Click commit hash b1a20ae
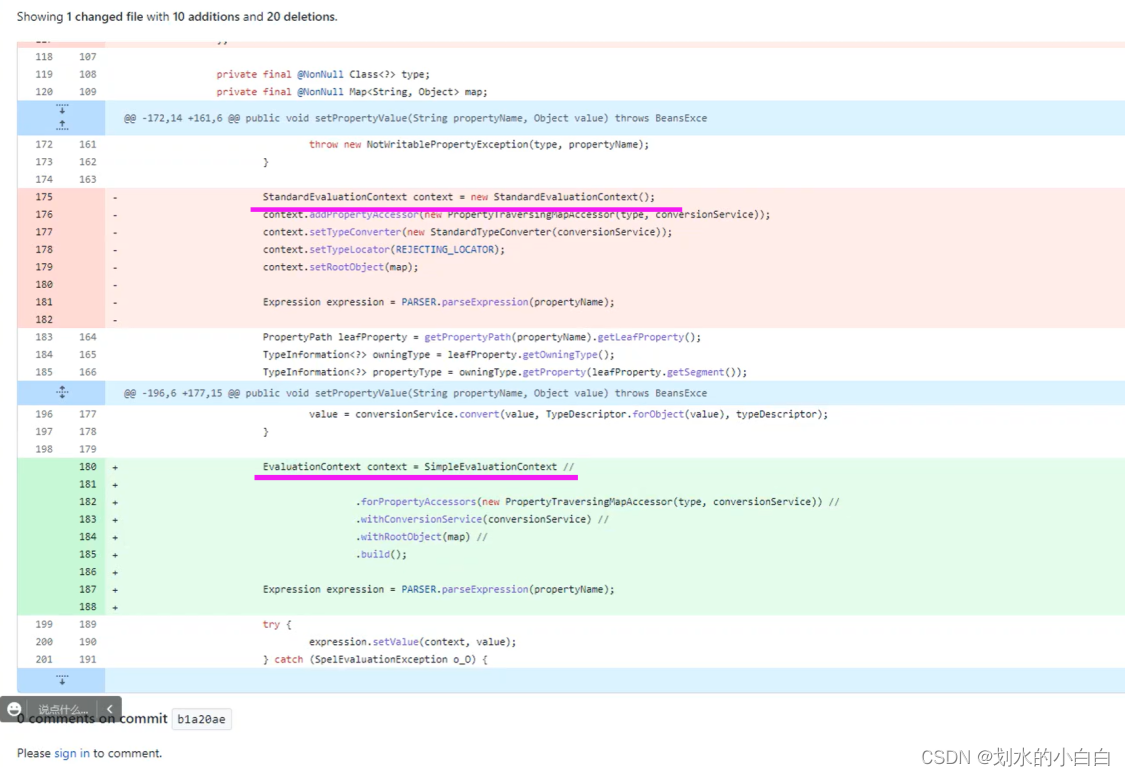This screenshot has width=1125, height=776. point(202,719)
